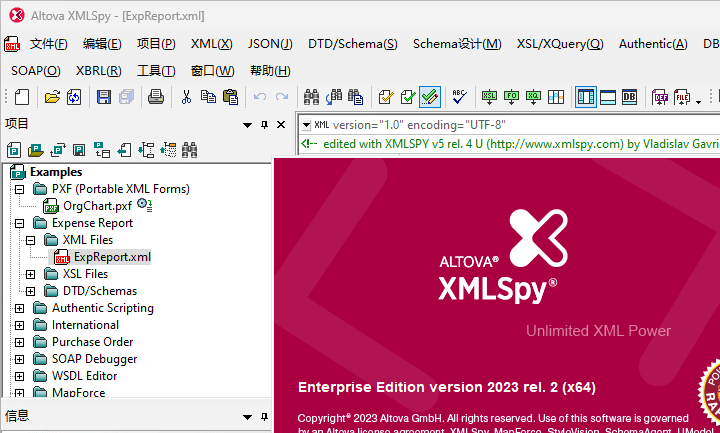Viewport: 720px width, 433px height.
Task: Click the Find Next binoculars icon
Action: coord(334,97)
